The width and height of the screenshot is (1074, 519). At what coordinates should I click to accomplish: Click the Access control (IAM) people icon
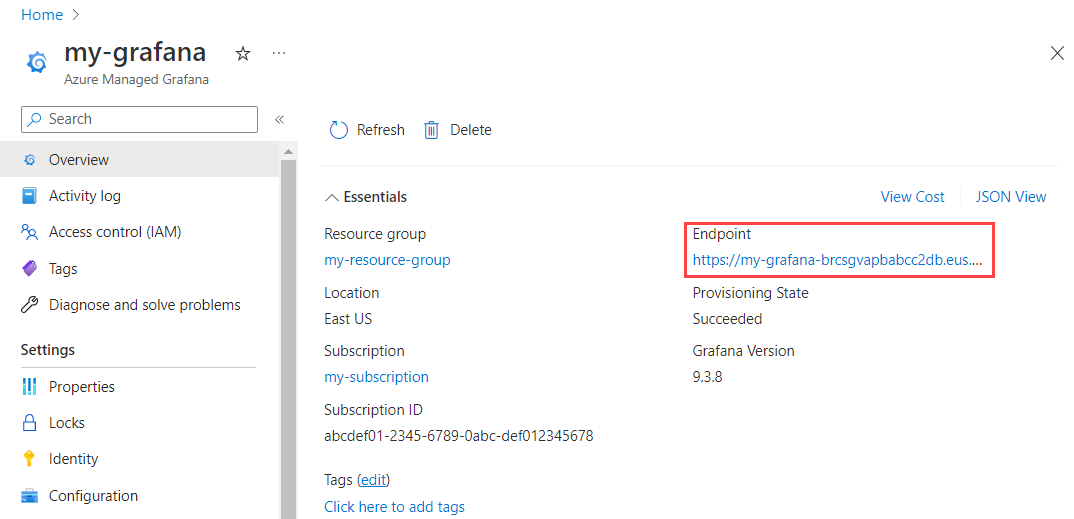29,232
